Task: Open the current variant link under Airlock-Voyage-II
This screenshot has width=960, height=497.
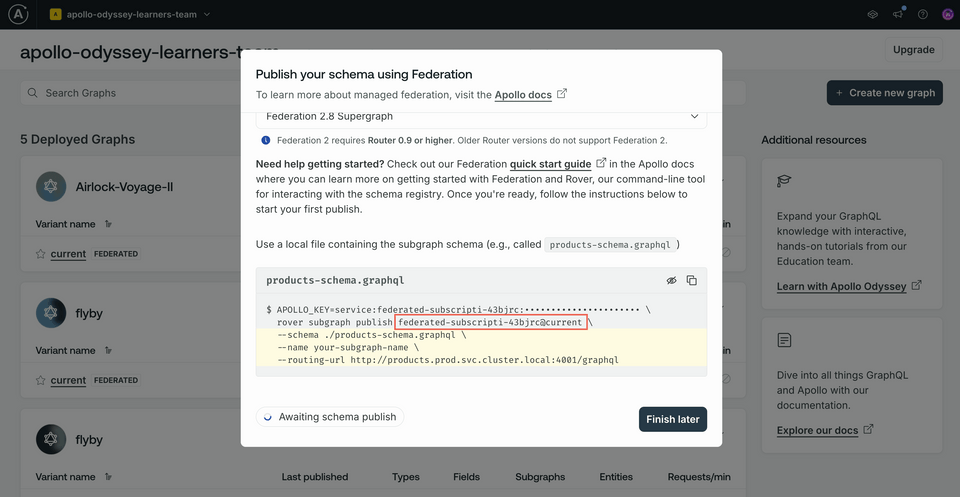Action: click(68, 253)
